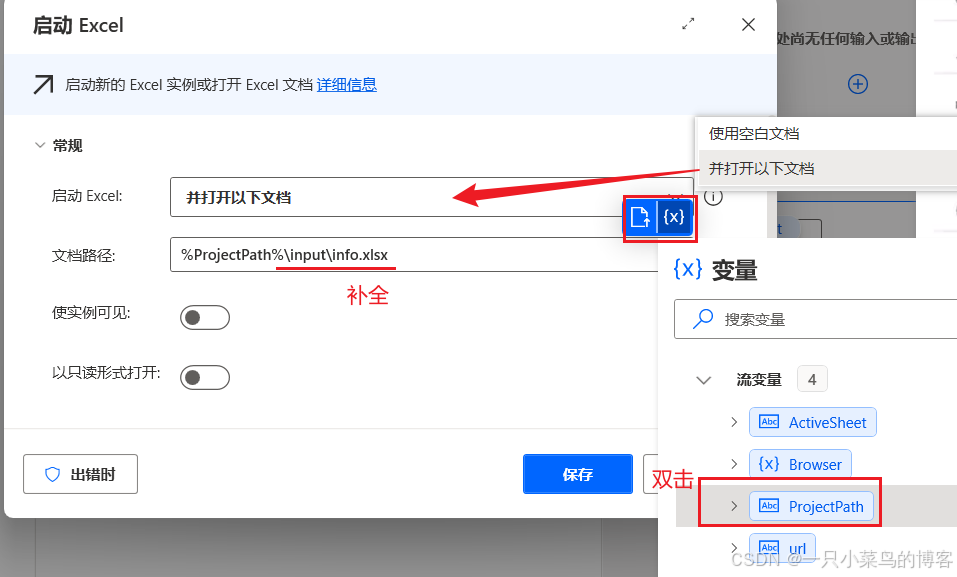Collapse the 流变量 group
This screenshot has width=957, height=577.
pos(704,380)
